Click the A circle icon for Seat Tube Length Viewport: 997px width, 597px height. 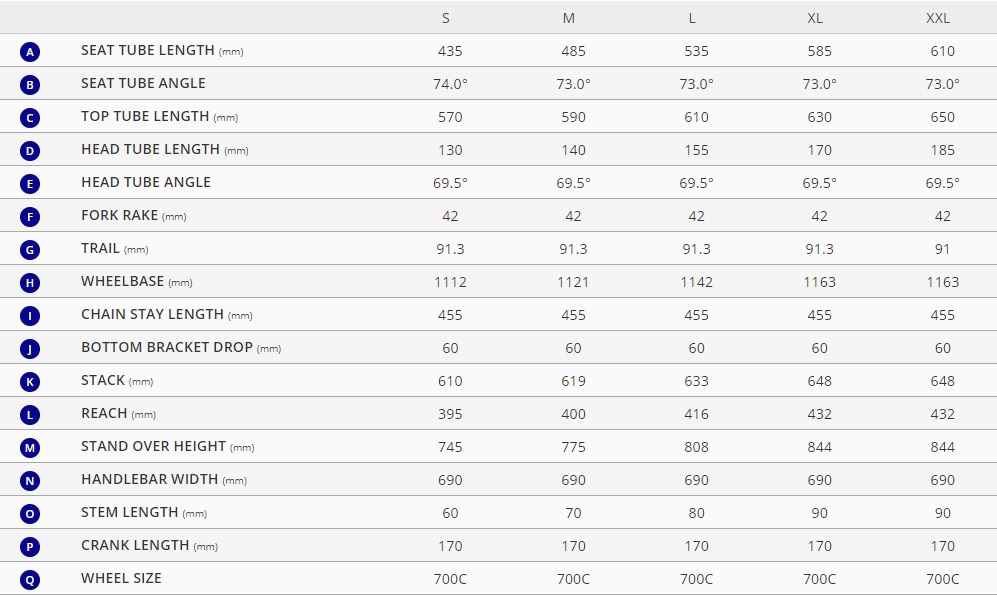pyautogui.click(x=30, y=51)
